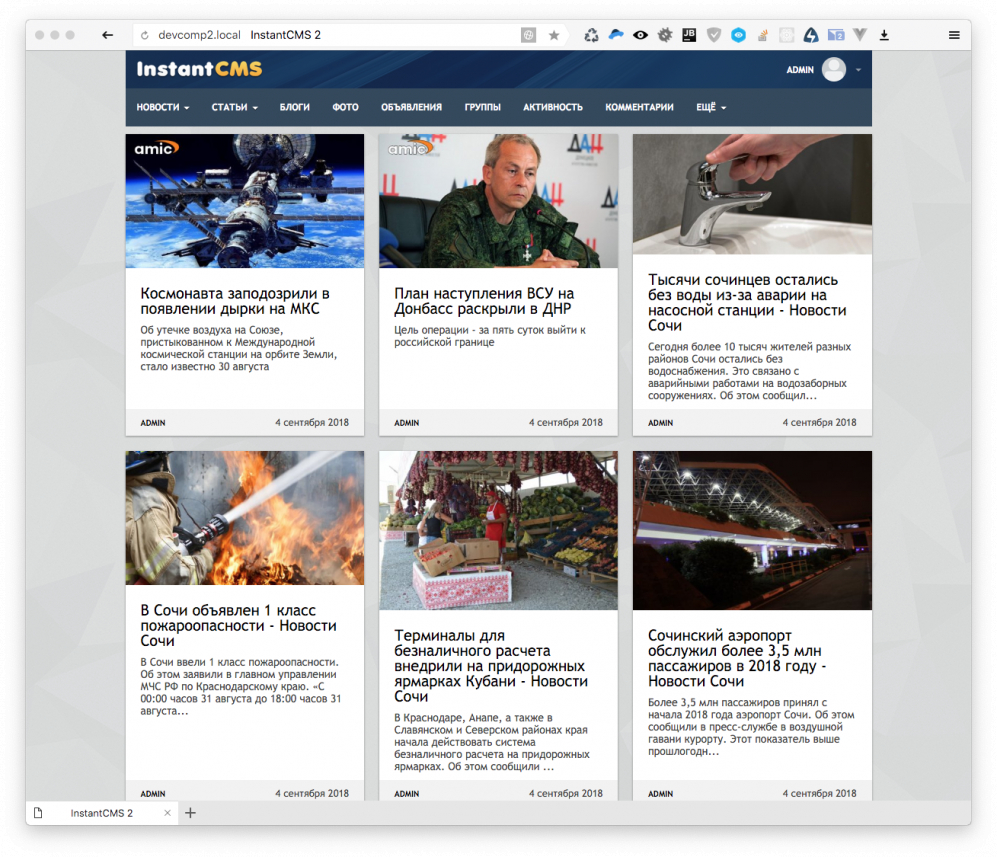
Task: Click the admin avatar picture
Action: tap(834, 69)
